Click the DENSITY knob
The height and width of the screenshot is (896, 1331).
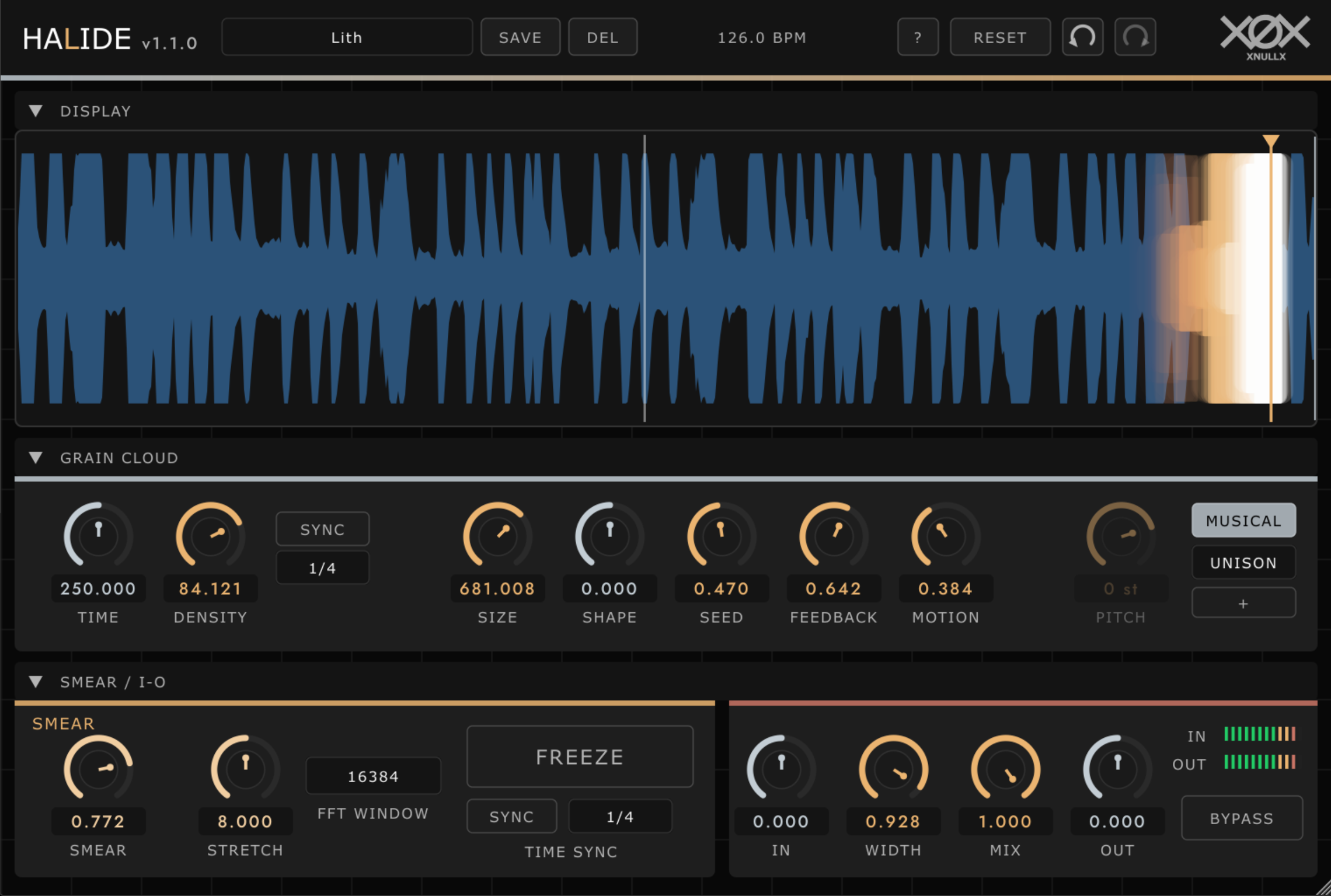tap(210, 535)
